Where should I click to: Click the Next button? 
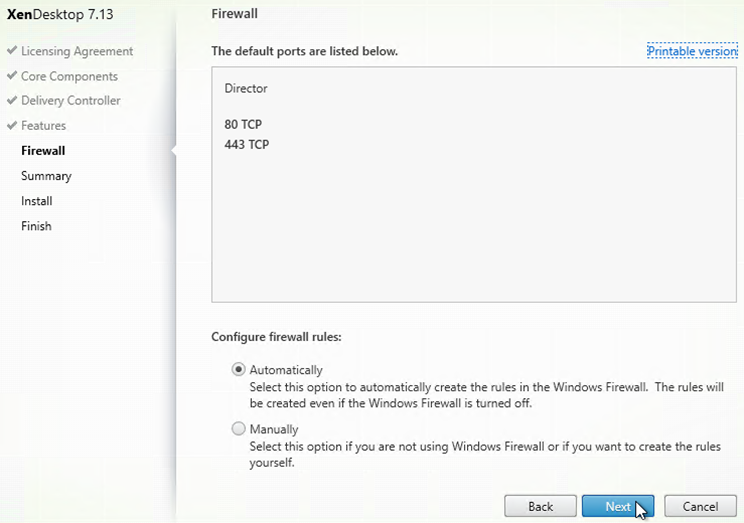tap(618, 506)
